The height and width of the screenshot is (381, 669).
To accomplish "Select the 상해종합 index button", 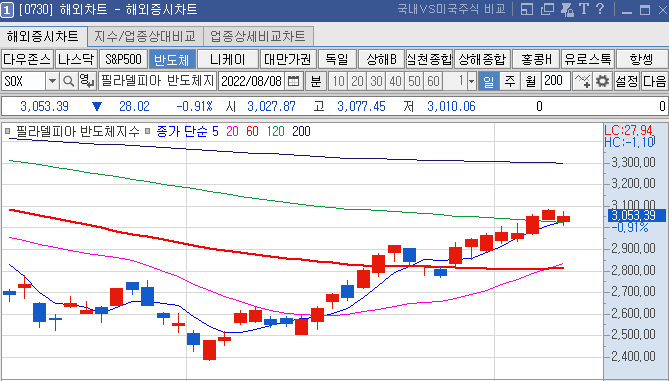I will point(482,59).
